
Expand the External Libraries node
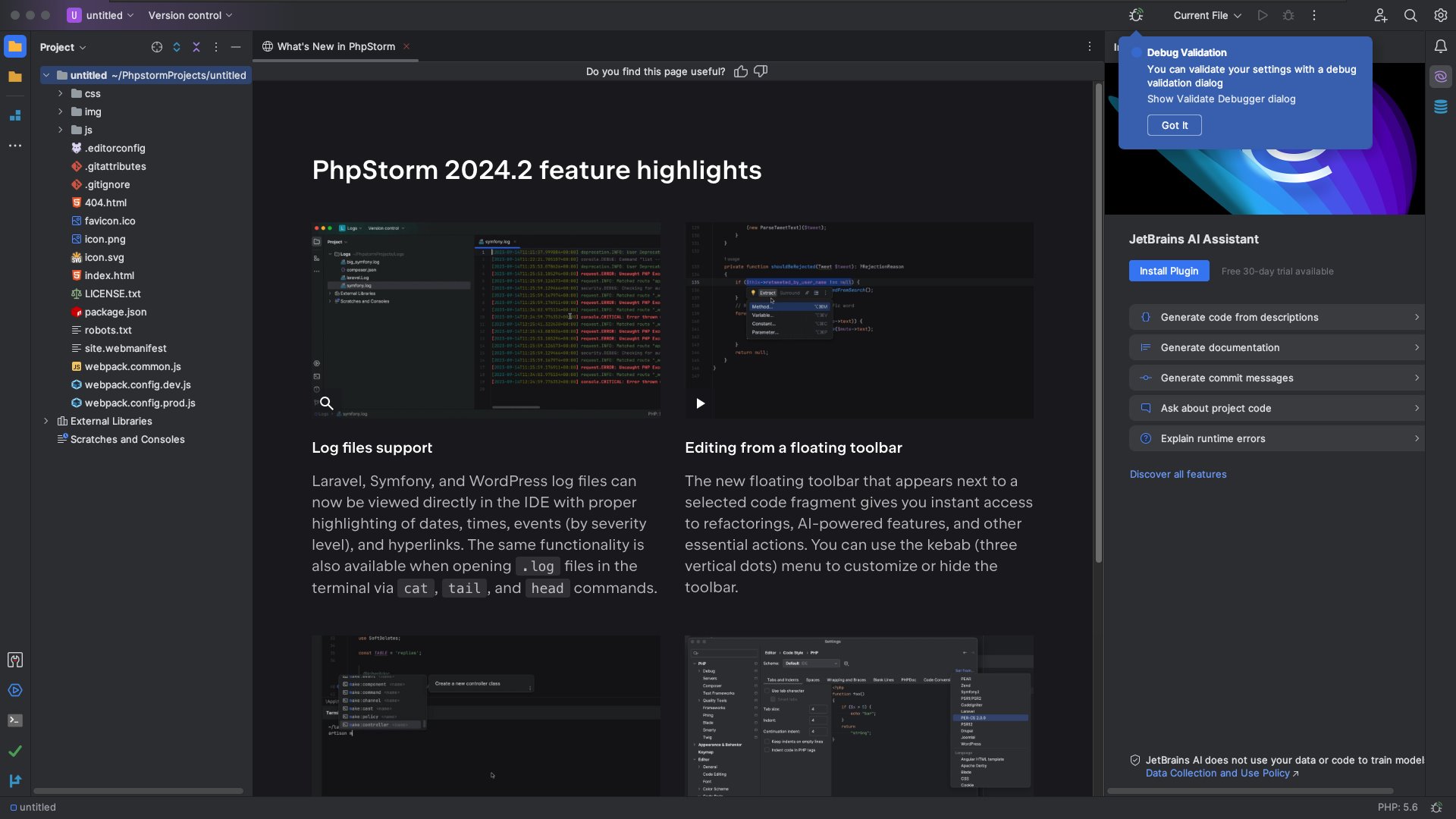[46, 421]
